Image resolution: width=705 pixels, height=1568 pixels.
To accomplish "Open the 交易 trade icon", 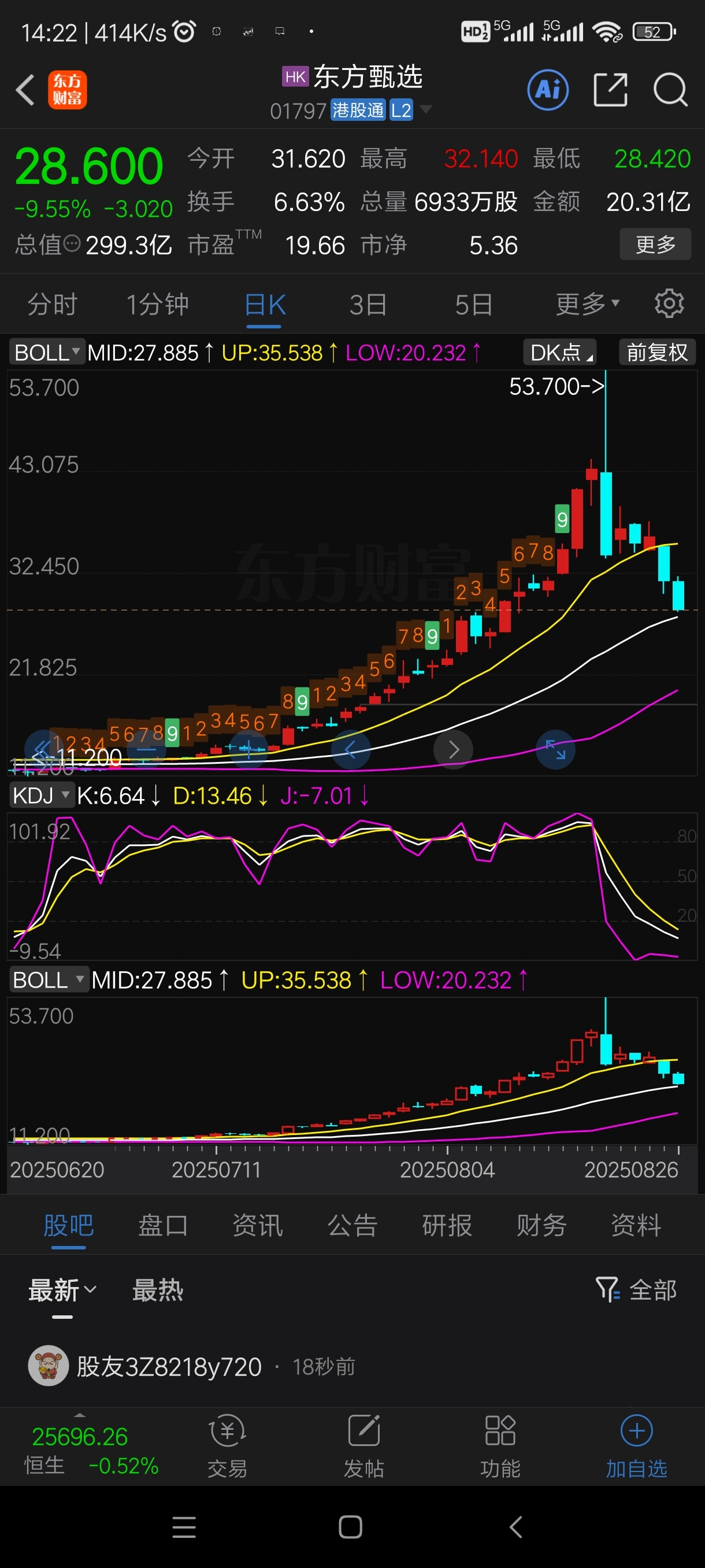I will pos(228,1430).
